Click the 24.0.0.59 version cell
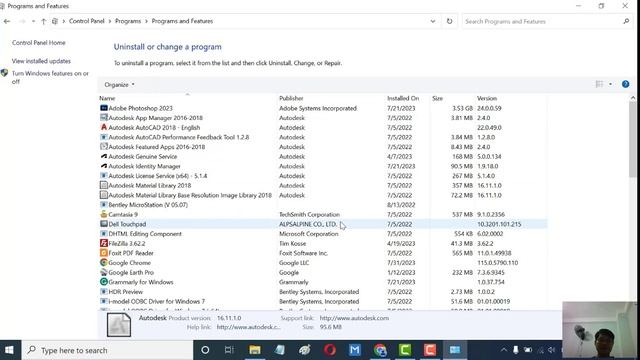Screen dimensions: 640x360 click(x=489, y=108)
